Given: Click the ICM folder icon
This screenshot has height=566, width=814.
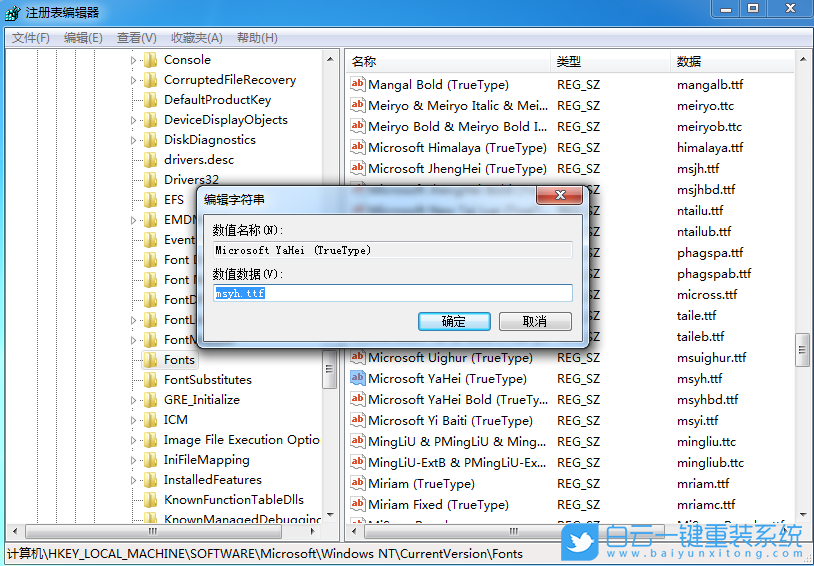Looking at the screenshot, I should [x=151, y=420].
